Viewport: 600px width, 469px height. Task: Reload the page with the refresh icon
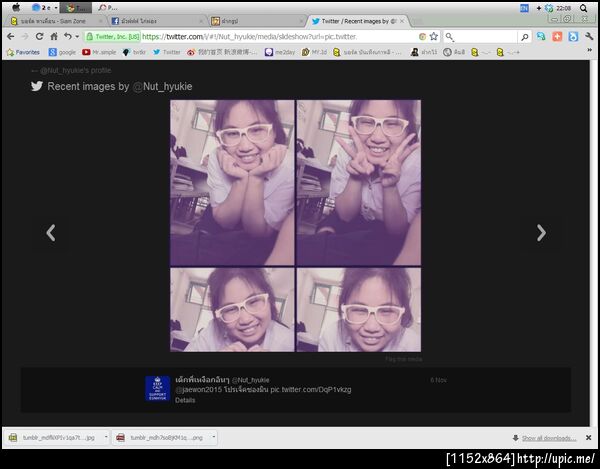click(x=39, y=36)
